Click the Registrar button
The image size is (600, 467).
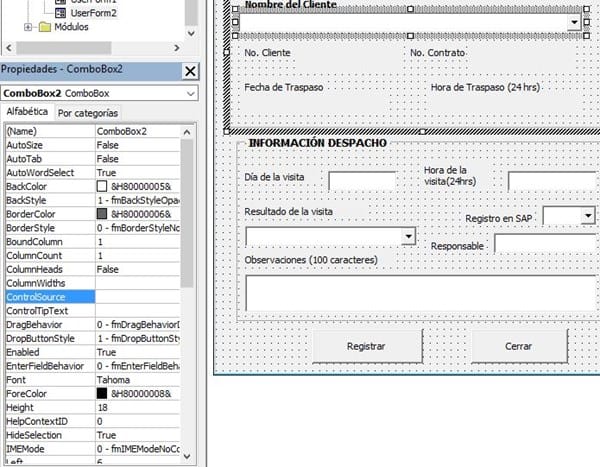[367, 346]
